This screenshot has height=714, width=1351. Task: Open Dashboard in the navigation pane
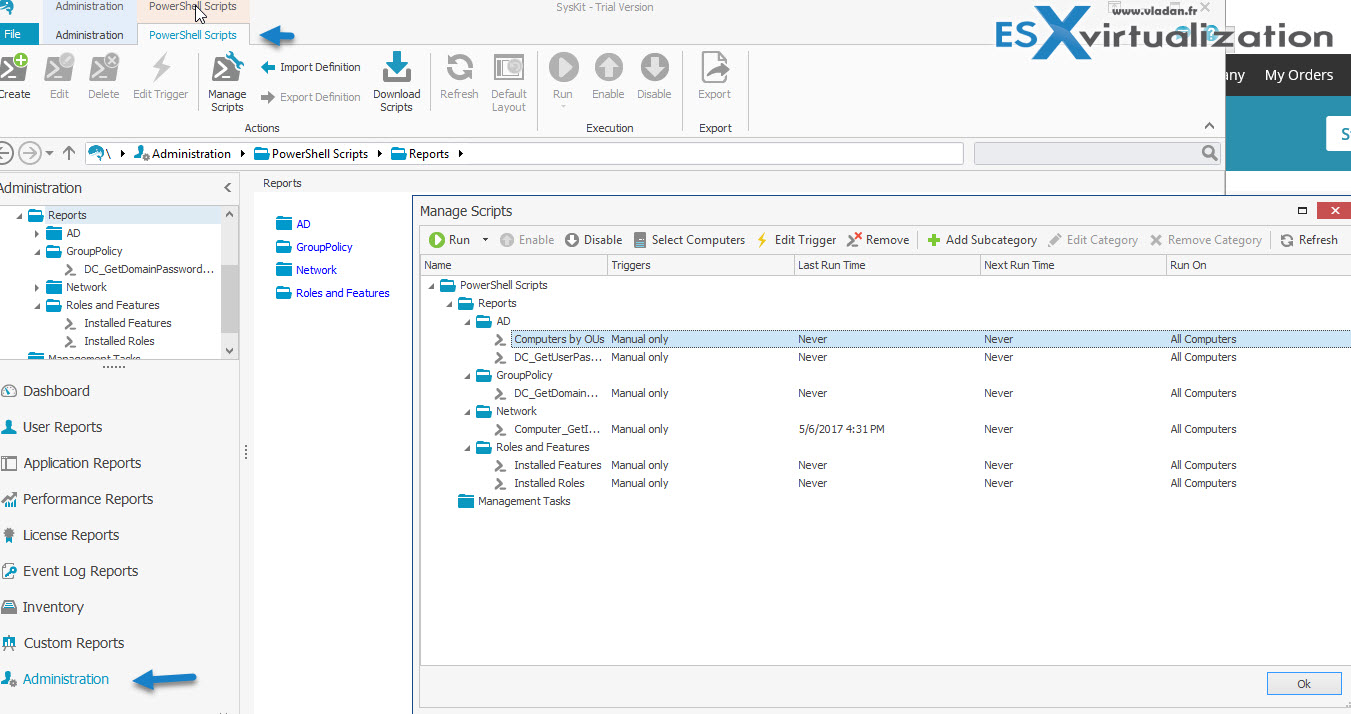click(56, 391)
